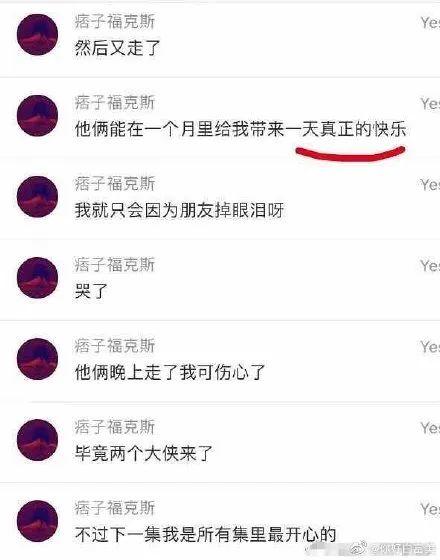This screenshot has height=560, width=440.
Task: Click the red underline annotation mark
Action: pyautogui.click(x=350, y=154)
